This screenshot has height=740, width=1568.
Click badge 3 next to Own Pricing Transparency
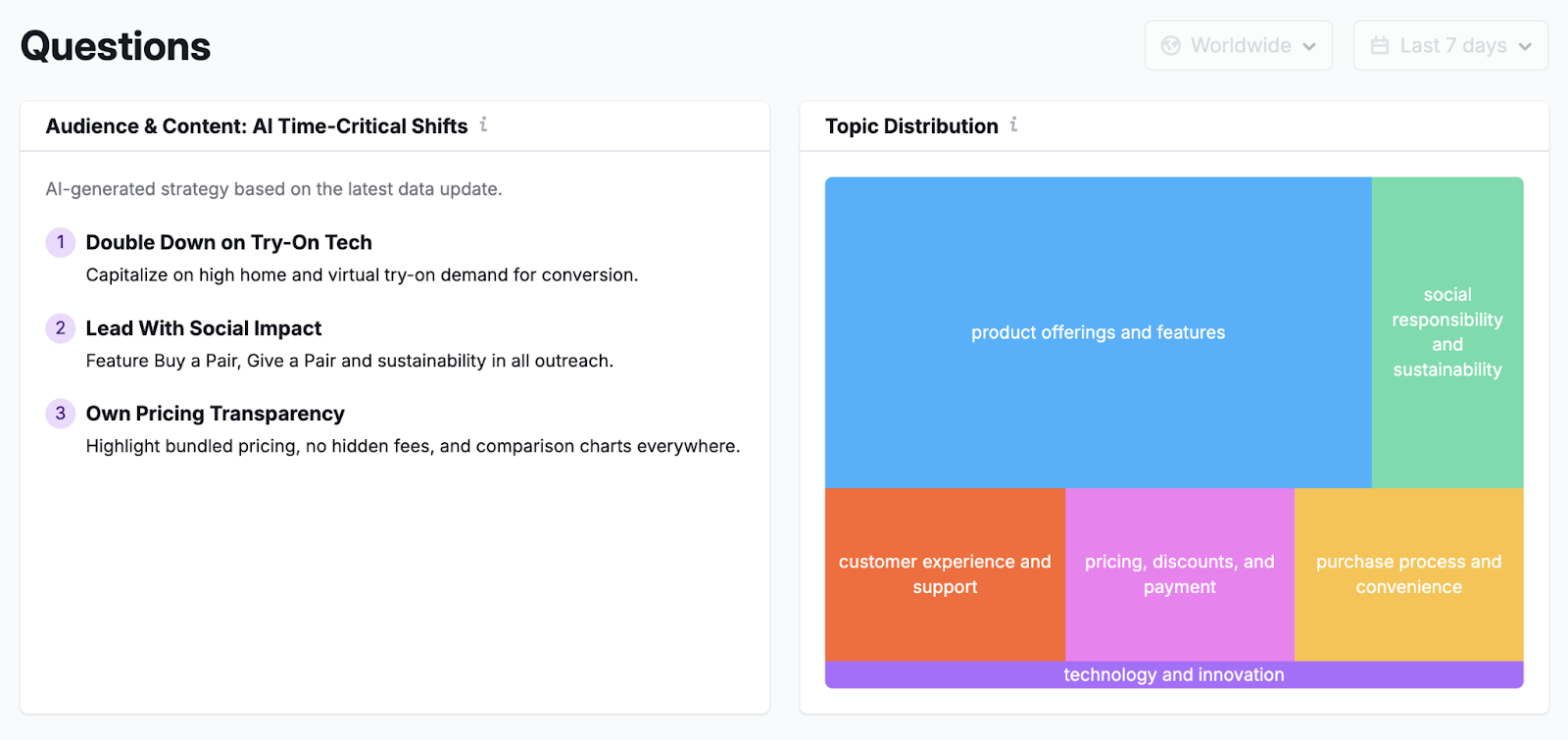click(x=60, y=414)
